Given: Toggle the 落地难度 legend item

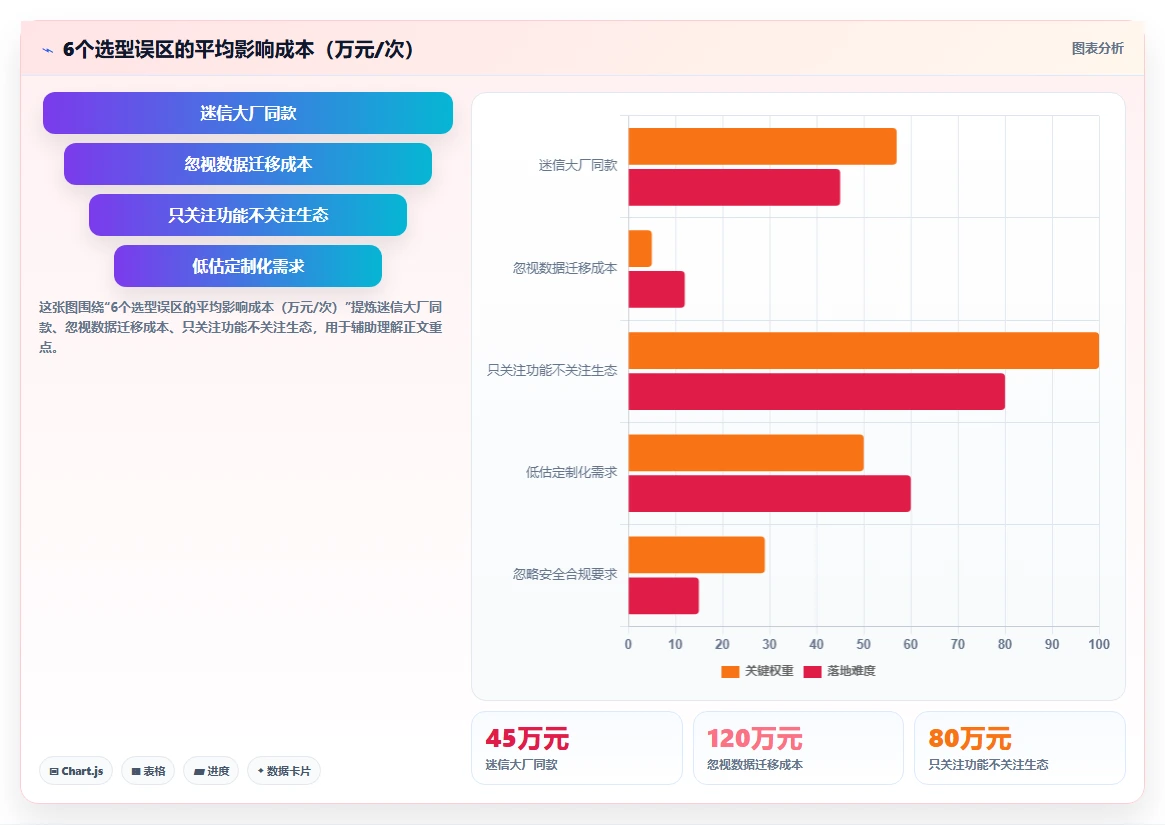Looking at the screenshot, I should coord(840,671).
